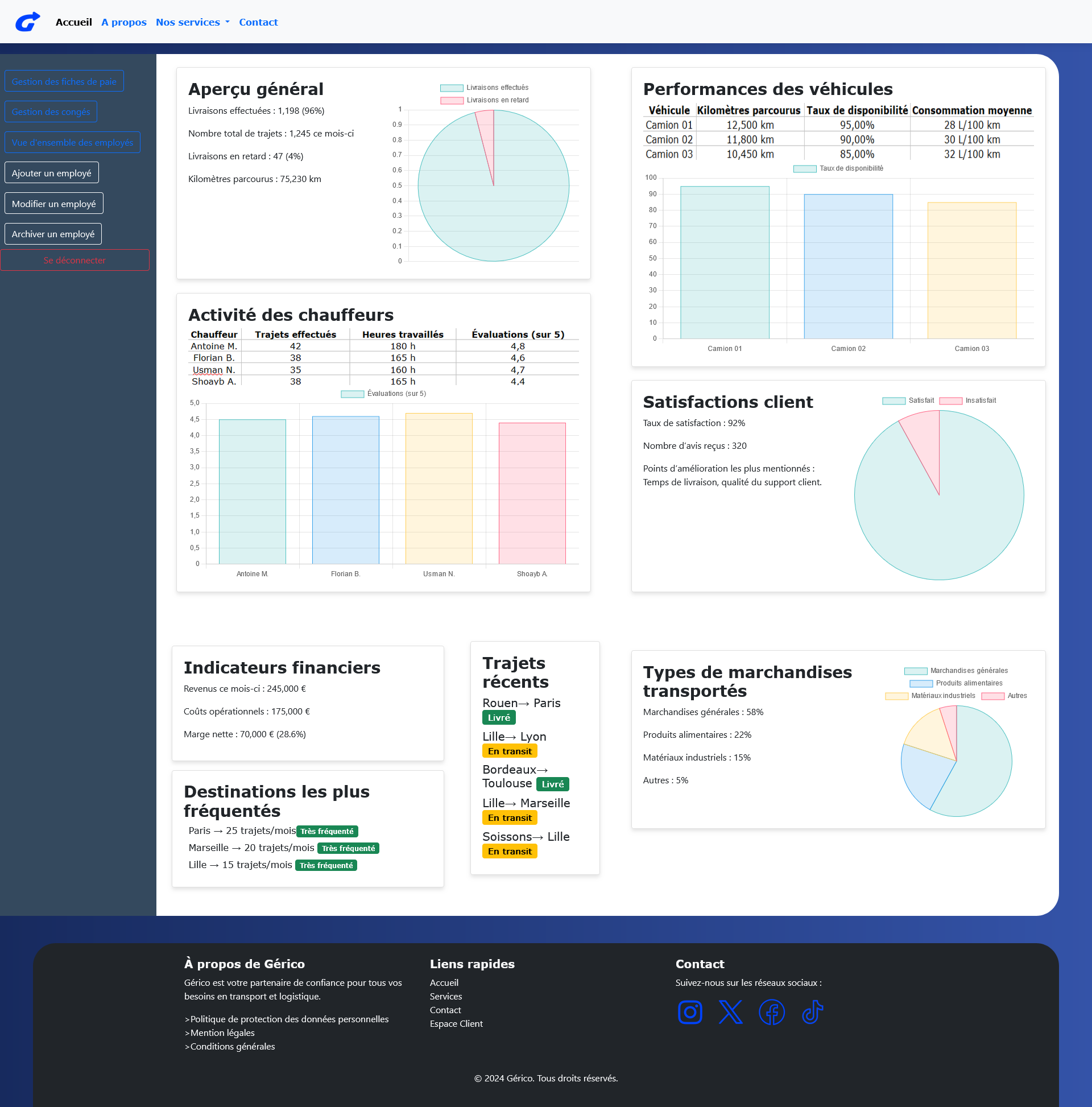Viewport: 1092px width, 1107px height.
Task: Toggle 'Taux de disponibilité' legend swatch
Action: pos(804,168)
